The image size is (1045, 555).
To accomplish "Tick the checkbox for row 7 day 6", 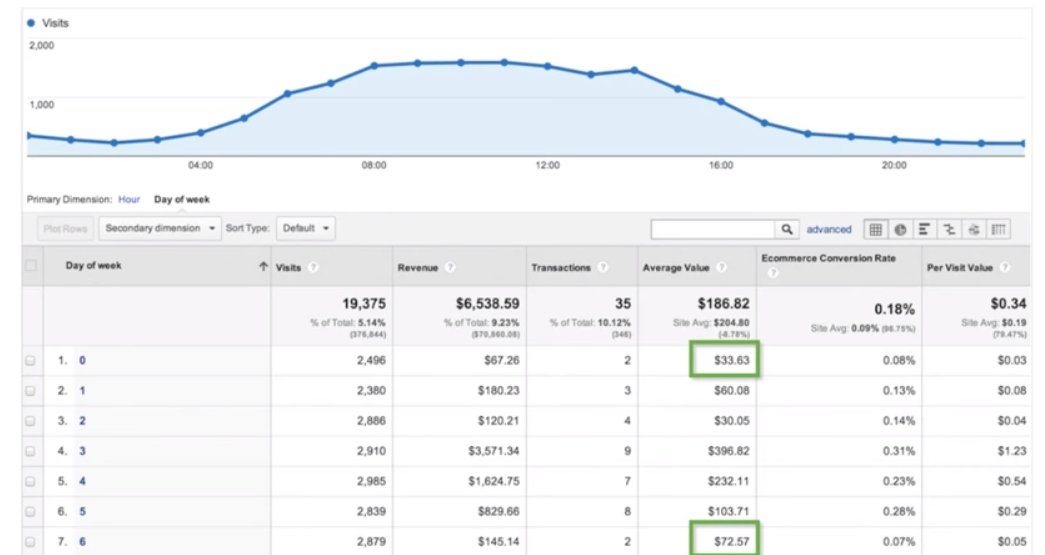I will tap(31, 542).
